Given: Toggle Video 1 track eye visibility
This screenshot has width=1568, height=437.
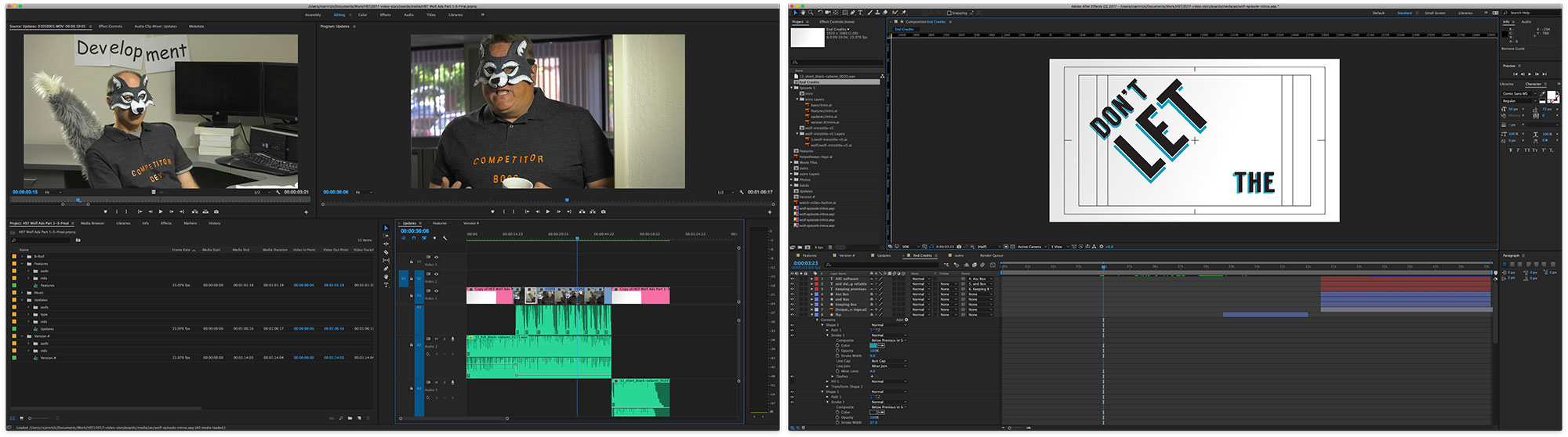Looking at the screenshot, I should [437, 291].
